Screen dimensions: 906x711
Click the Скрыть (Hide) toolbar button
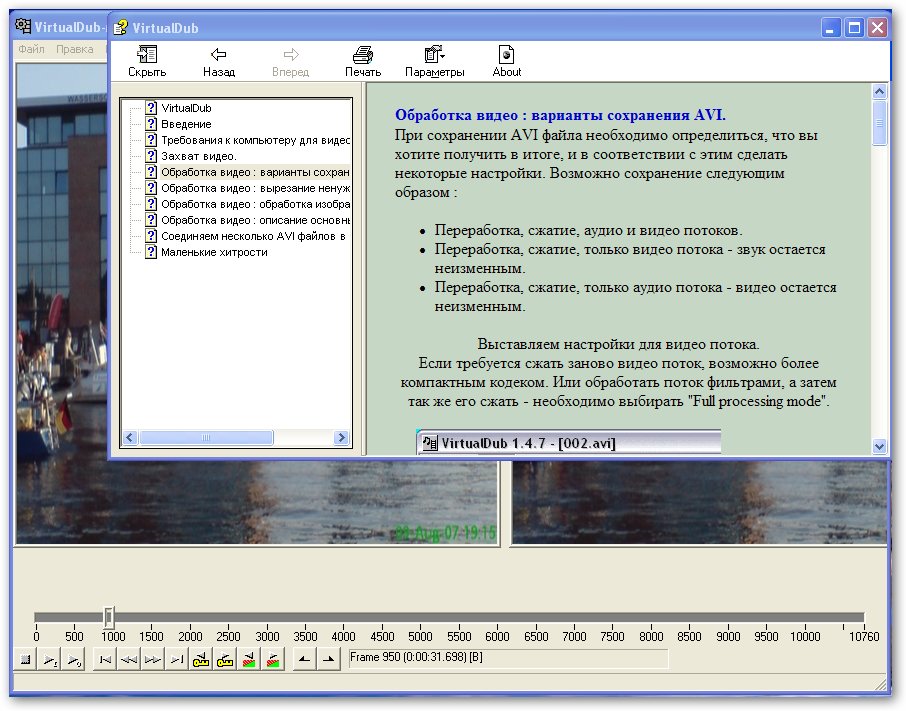pyautogui.click(x=147, y=61)
